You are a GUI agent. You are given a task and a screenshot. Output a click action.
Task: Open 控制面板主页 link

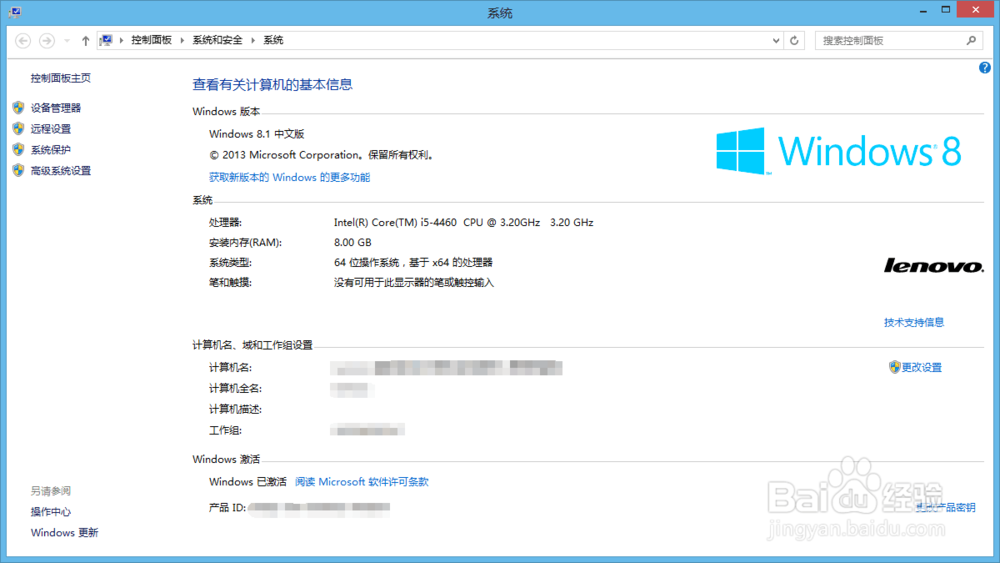tap(61, 78)
